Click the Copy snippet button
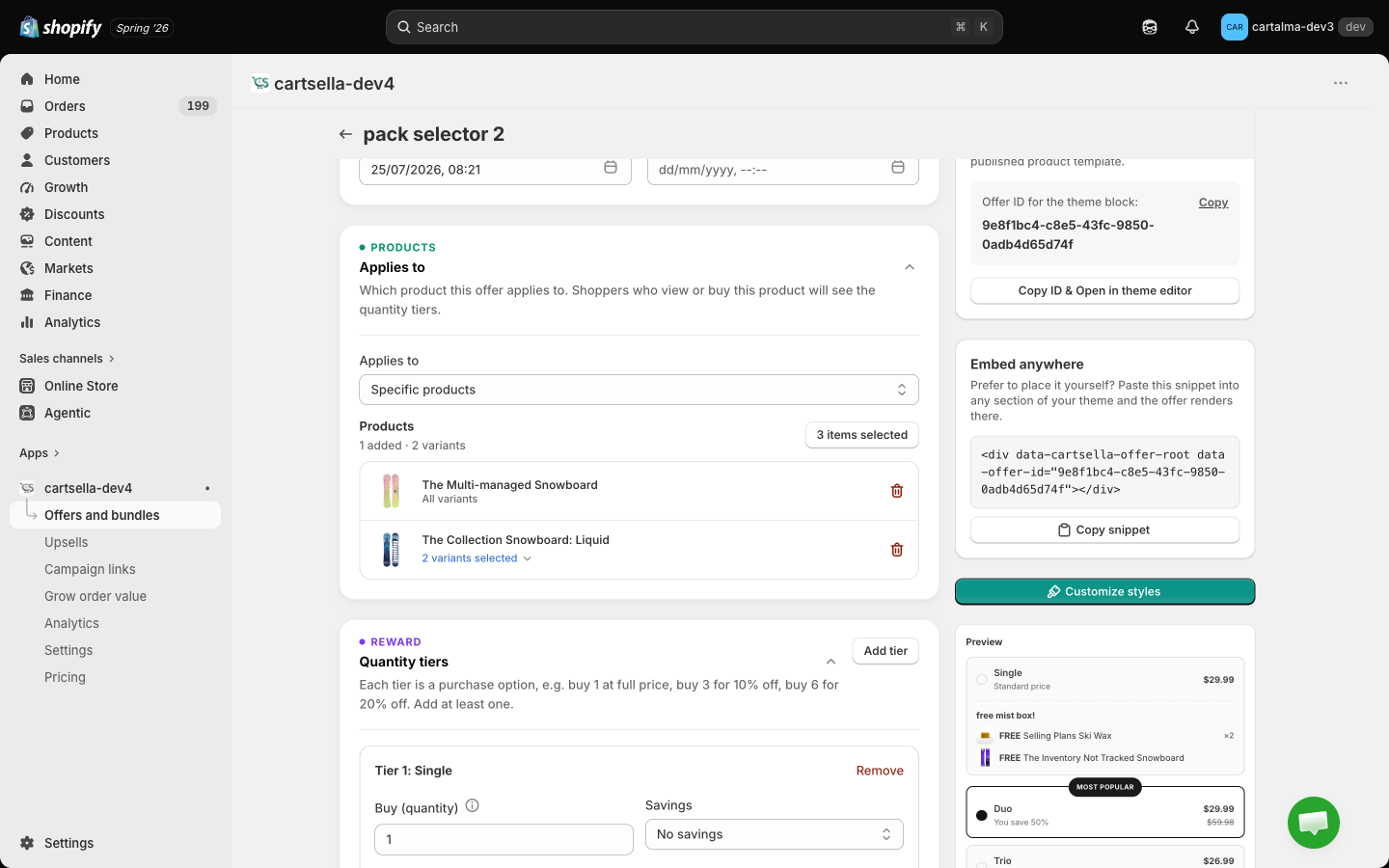 click(x=1105, y=529)
